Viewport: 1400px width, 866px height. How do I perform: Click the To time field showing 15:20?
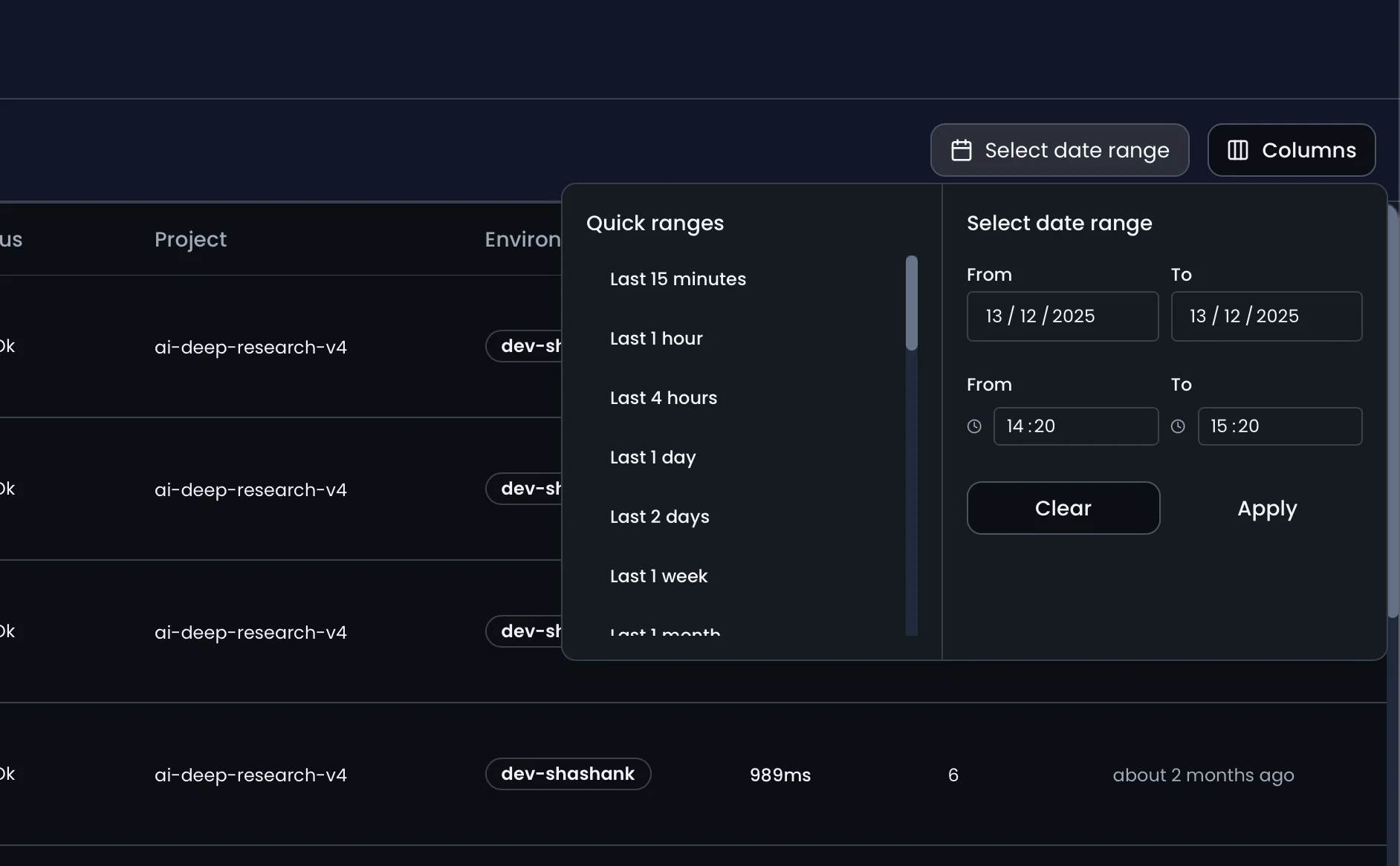click(1279, 426)
